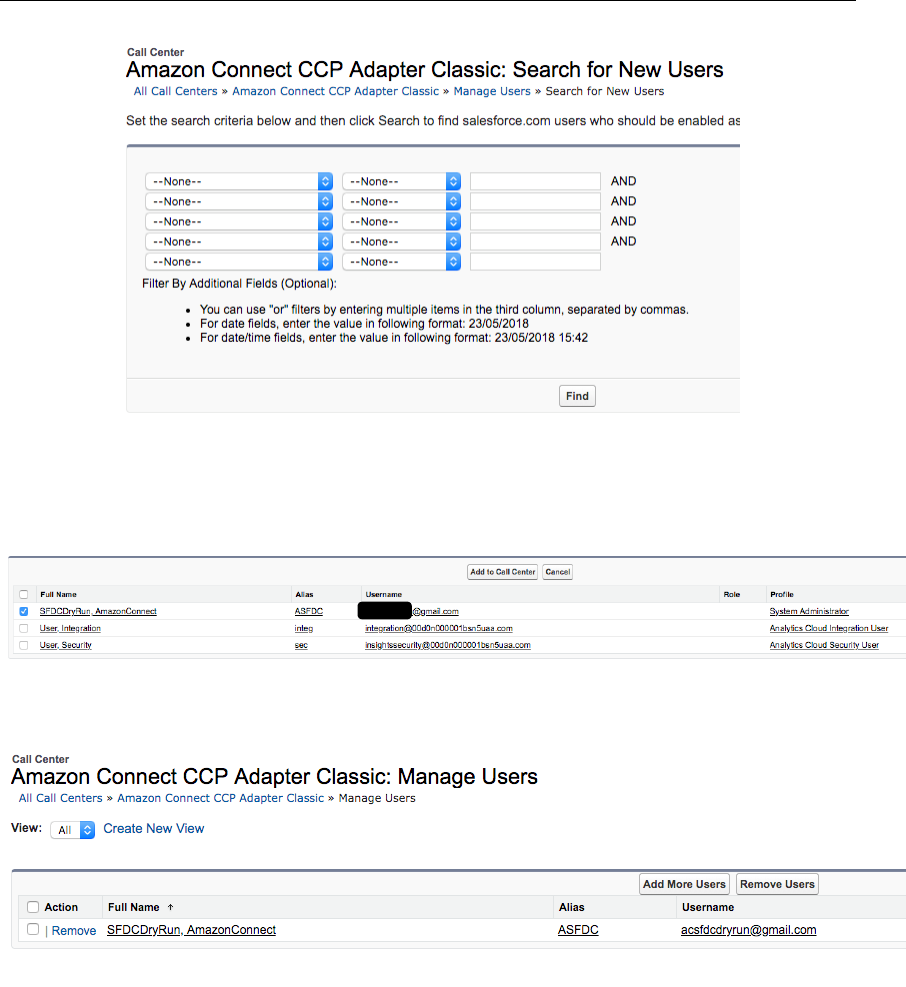The width and height of the screenshot is (906, 987).
Task: Open Amazon Connect CCP Adapter Classic breadcrumb in Search page
Action: click(x=336, y=91)
